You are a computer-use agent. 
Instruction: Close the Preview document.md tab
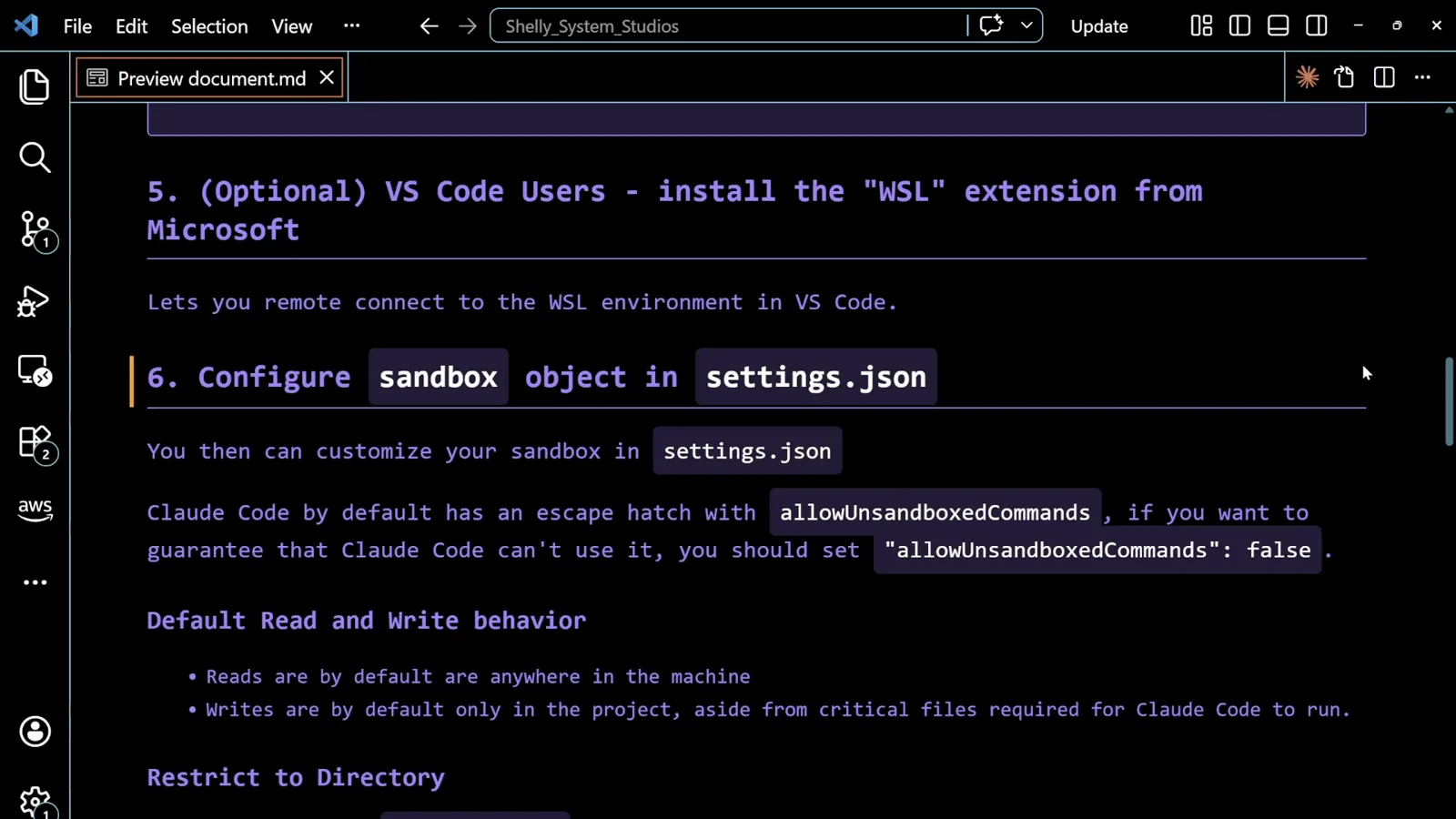click(x=327, y=78)
